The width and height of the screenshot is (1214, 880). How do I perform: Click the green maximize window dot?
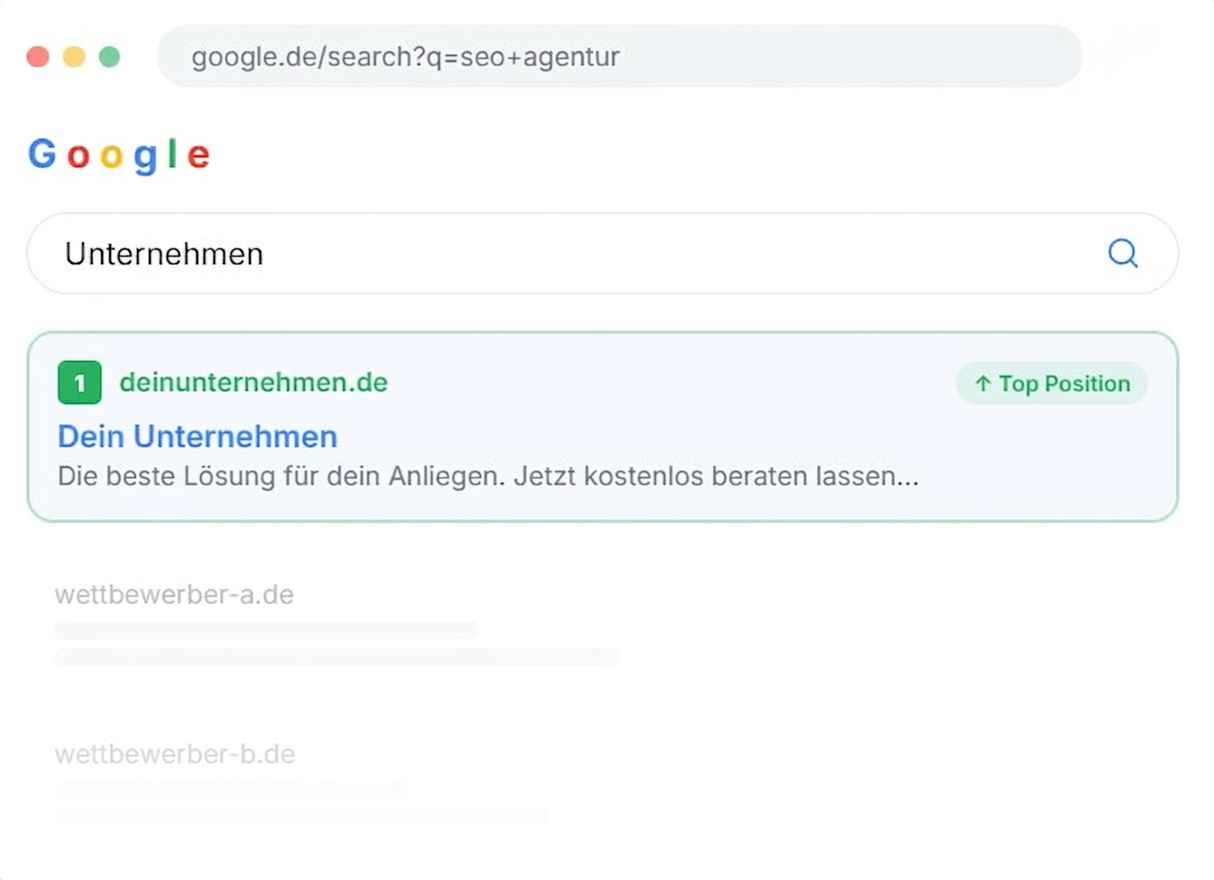(x=110, y=57)
